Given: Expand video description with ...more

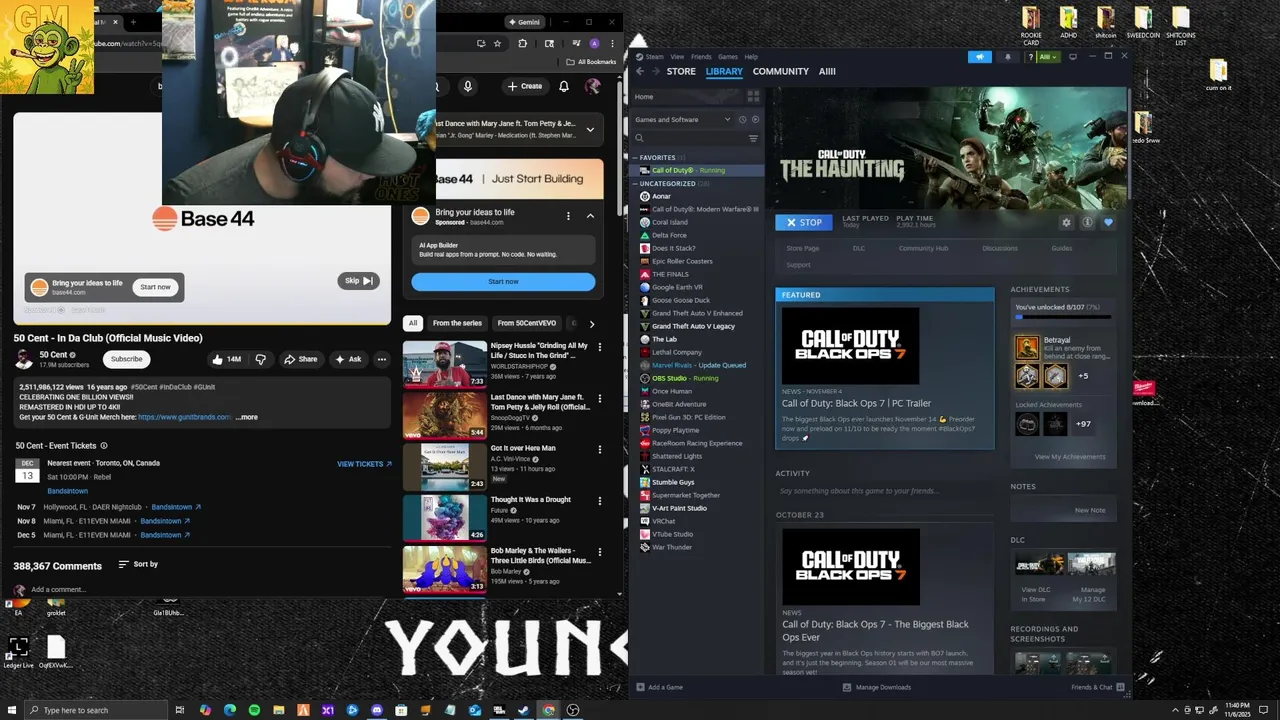Looking at the screenshot, I should [x=246, y=417].
